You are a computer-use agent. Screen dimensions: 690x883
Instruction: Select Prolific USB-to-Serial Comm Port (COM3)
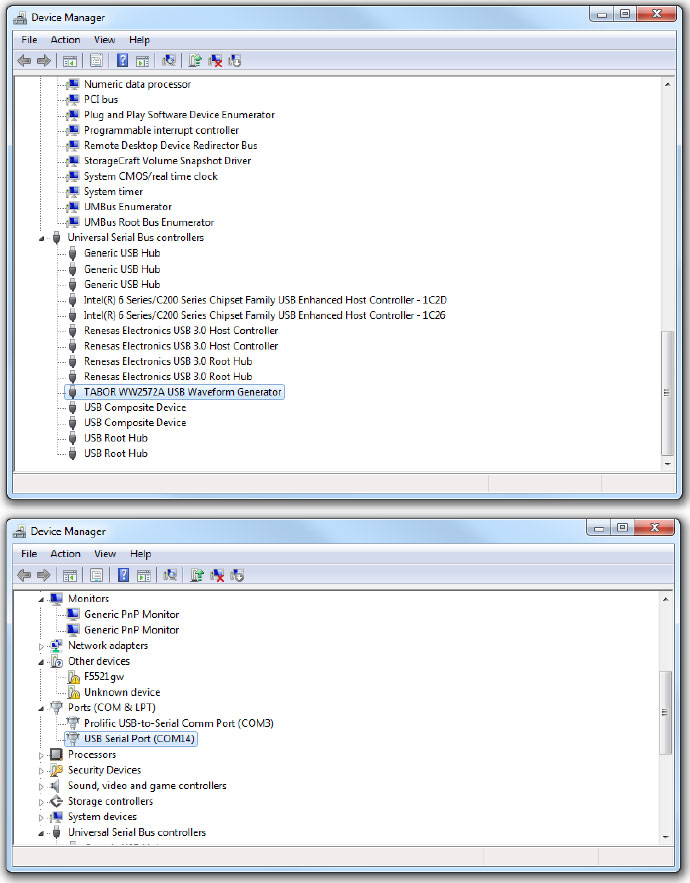[178, 723]
